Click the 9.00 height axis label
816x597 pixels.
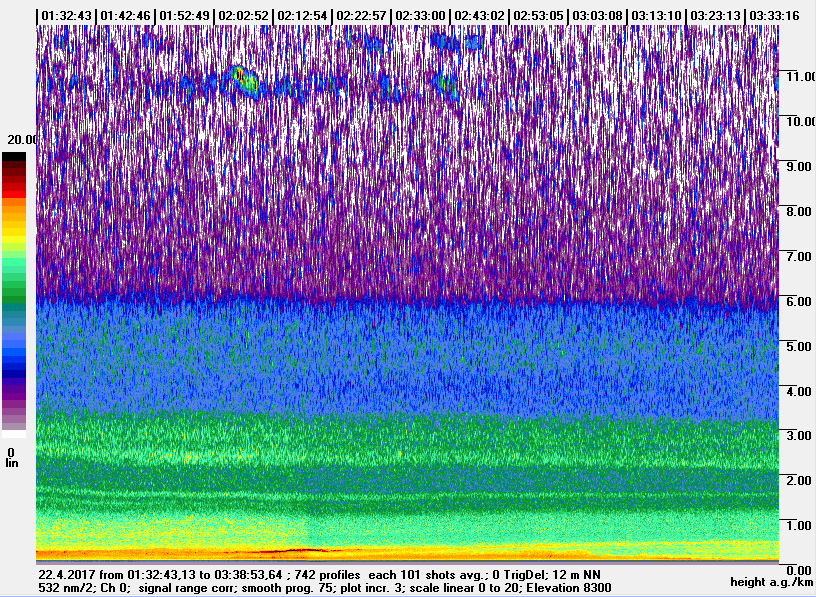(801, 167)
